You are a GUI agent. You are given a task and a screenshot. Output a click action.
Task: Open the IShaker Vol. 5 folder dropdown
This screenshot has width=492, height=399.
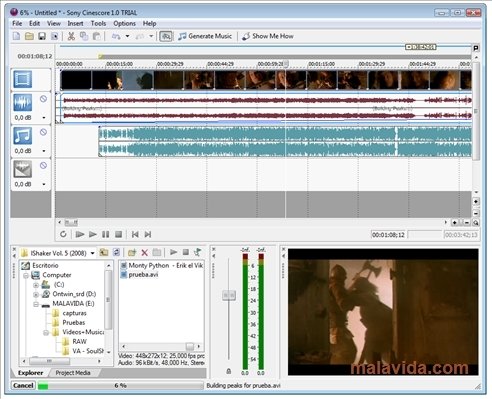[x=93, y=253]
